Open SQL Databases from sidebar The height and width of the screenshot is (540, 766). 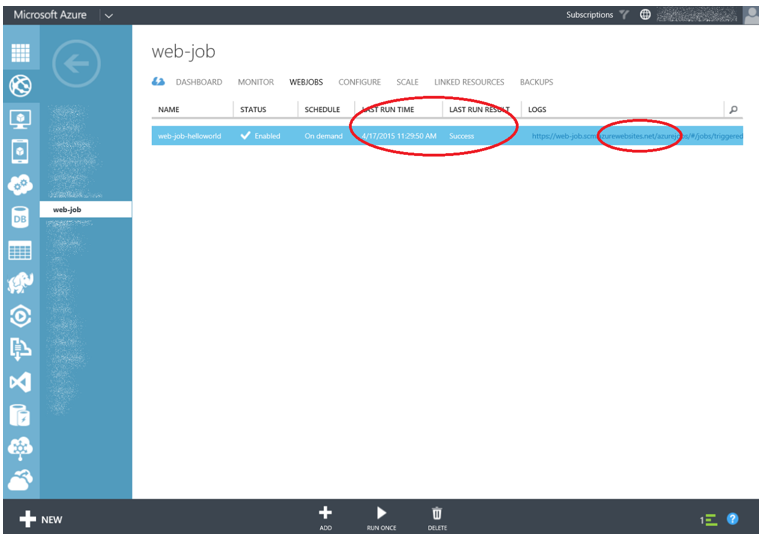pos(20,217)
